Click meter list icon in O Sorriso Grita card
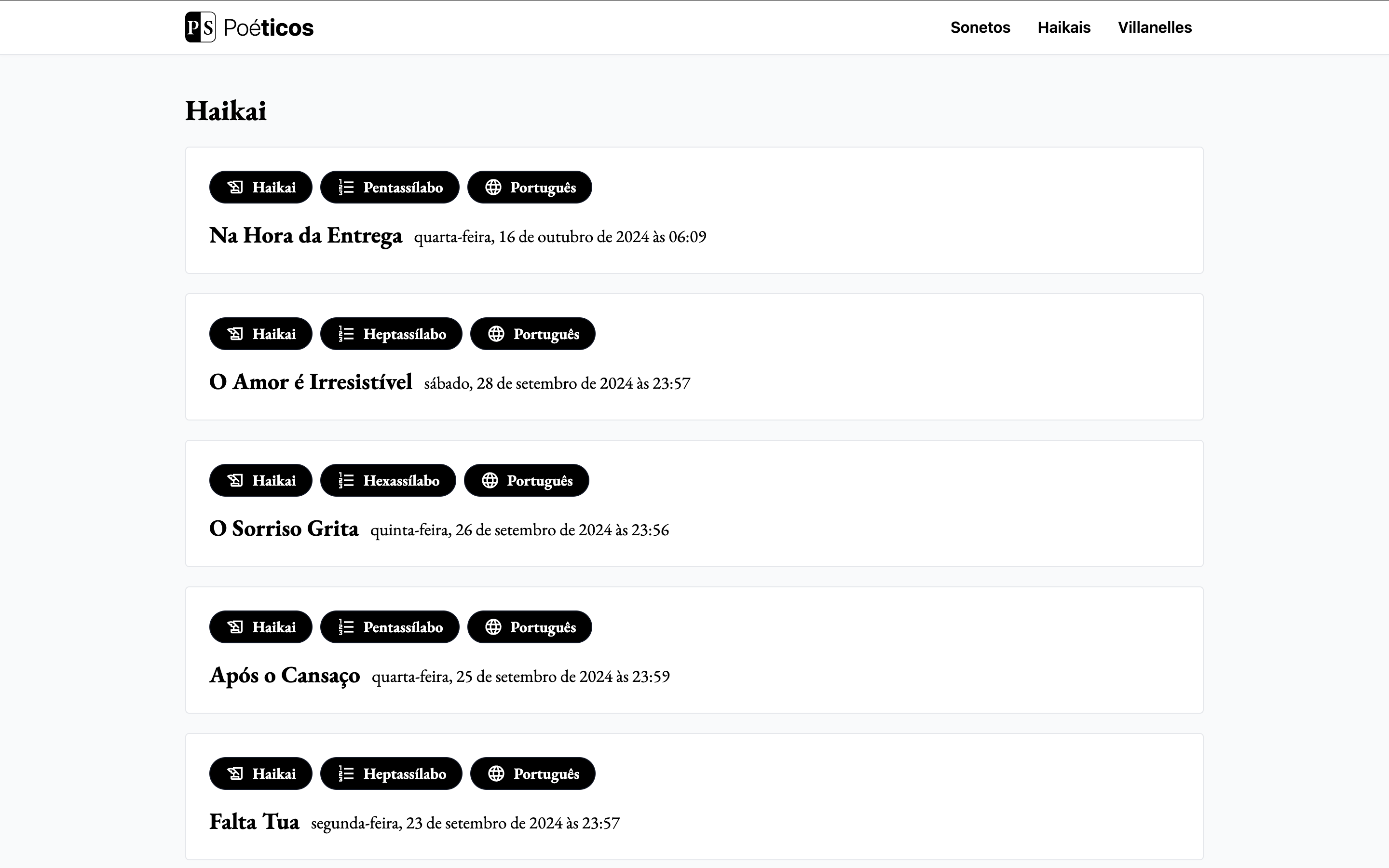The image size is (1389, 868). 346,480
